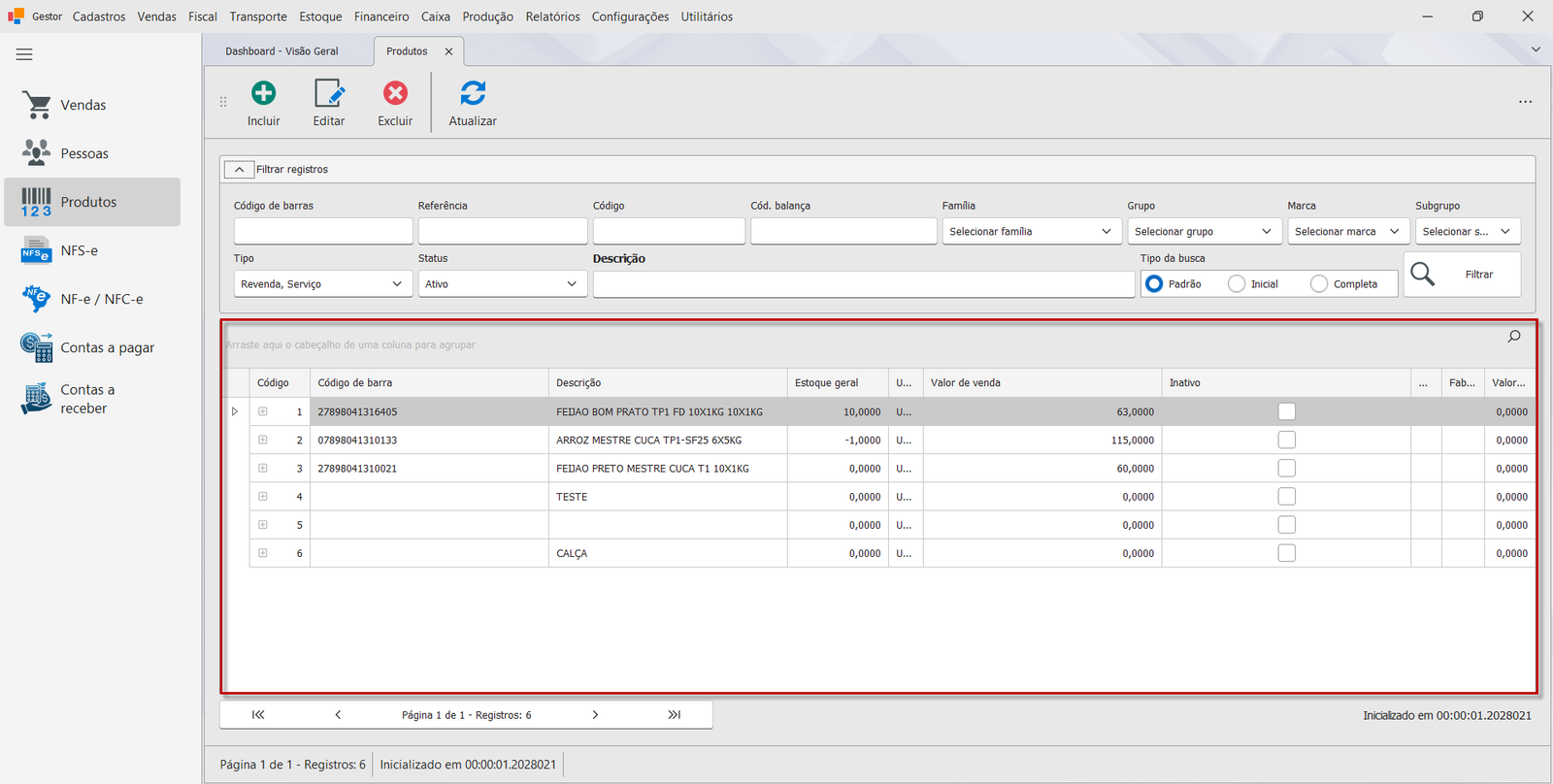Viewport: 1553px width, 784px height.
Task: Open Pessoas in the sidebar
Action: [x=92, y=153]
